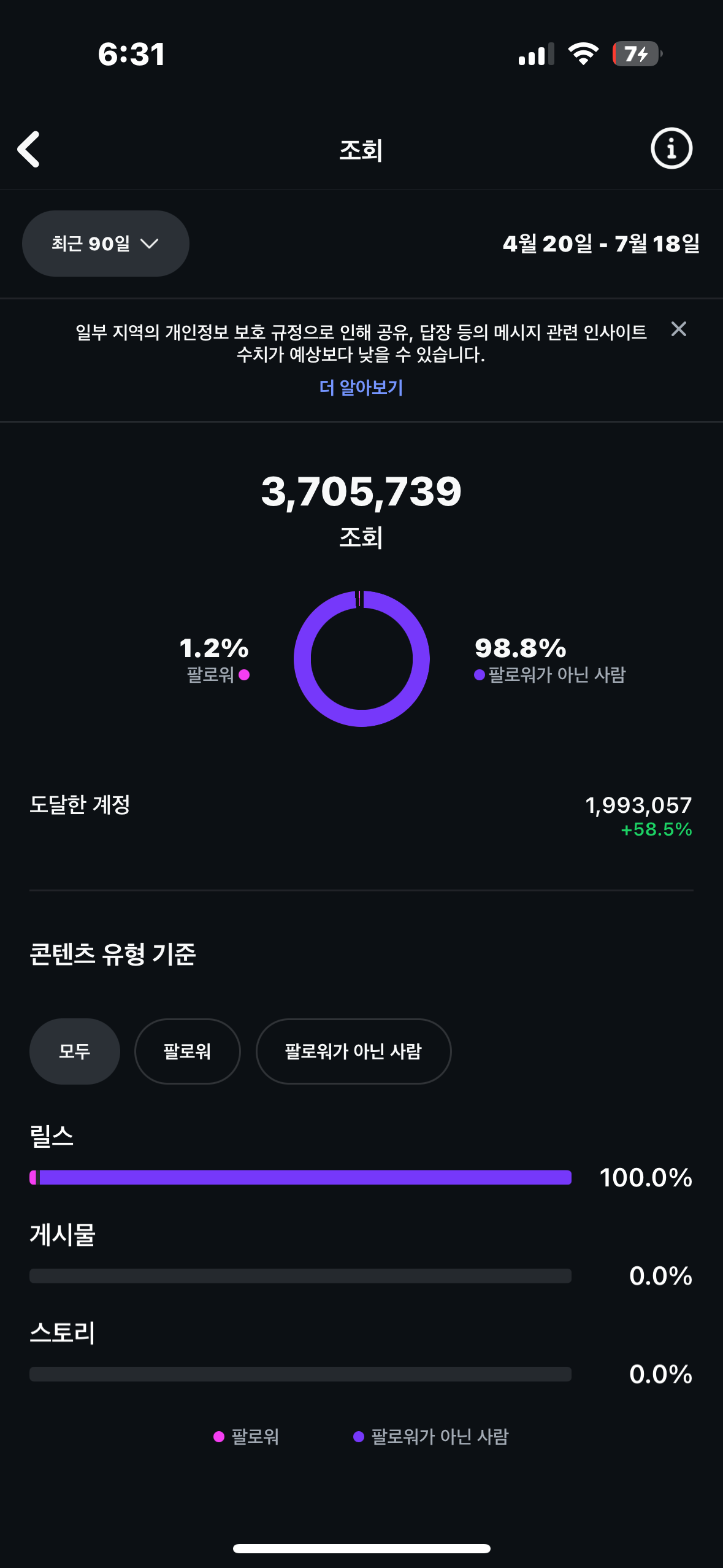Tap the back arrow icon
723x1568 pixels.
pyautogui.click(x=29, y=149)
